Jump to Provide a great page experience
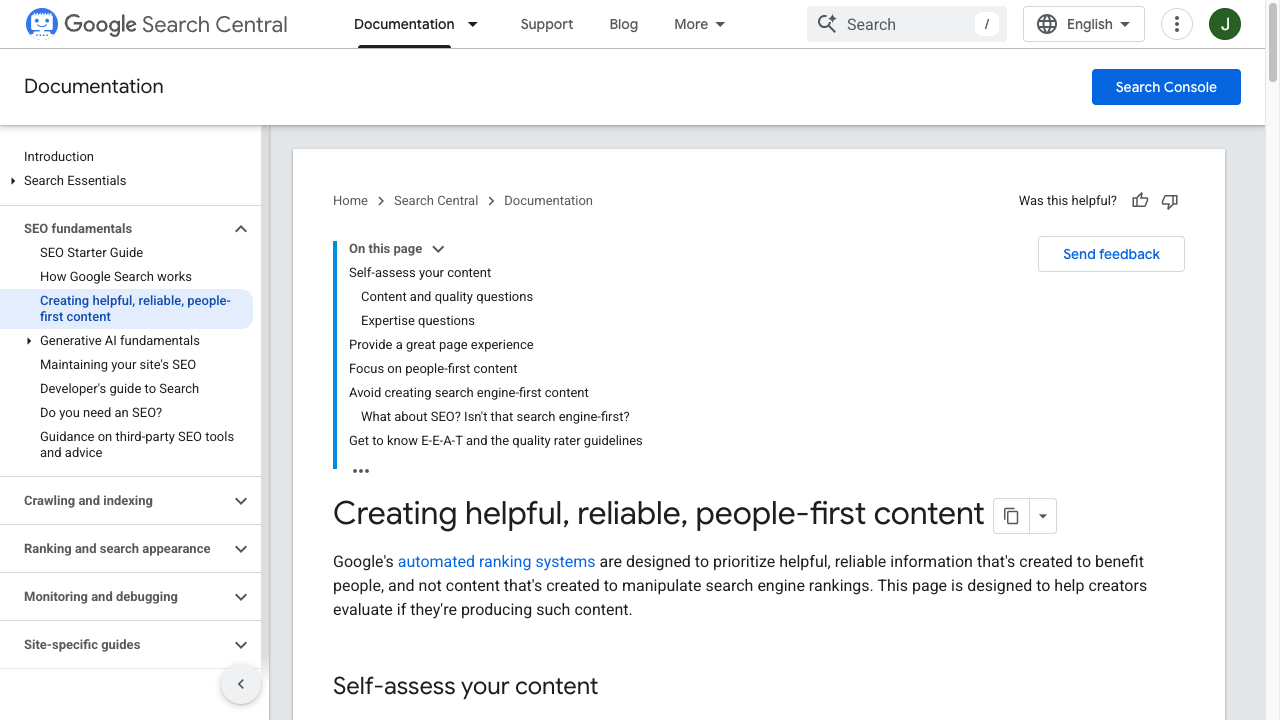Image resolution: width=1280 pixels, height=720 pixels. (x=441, y=345)
